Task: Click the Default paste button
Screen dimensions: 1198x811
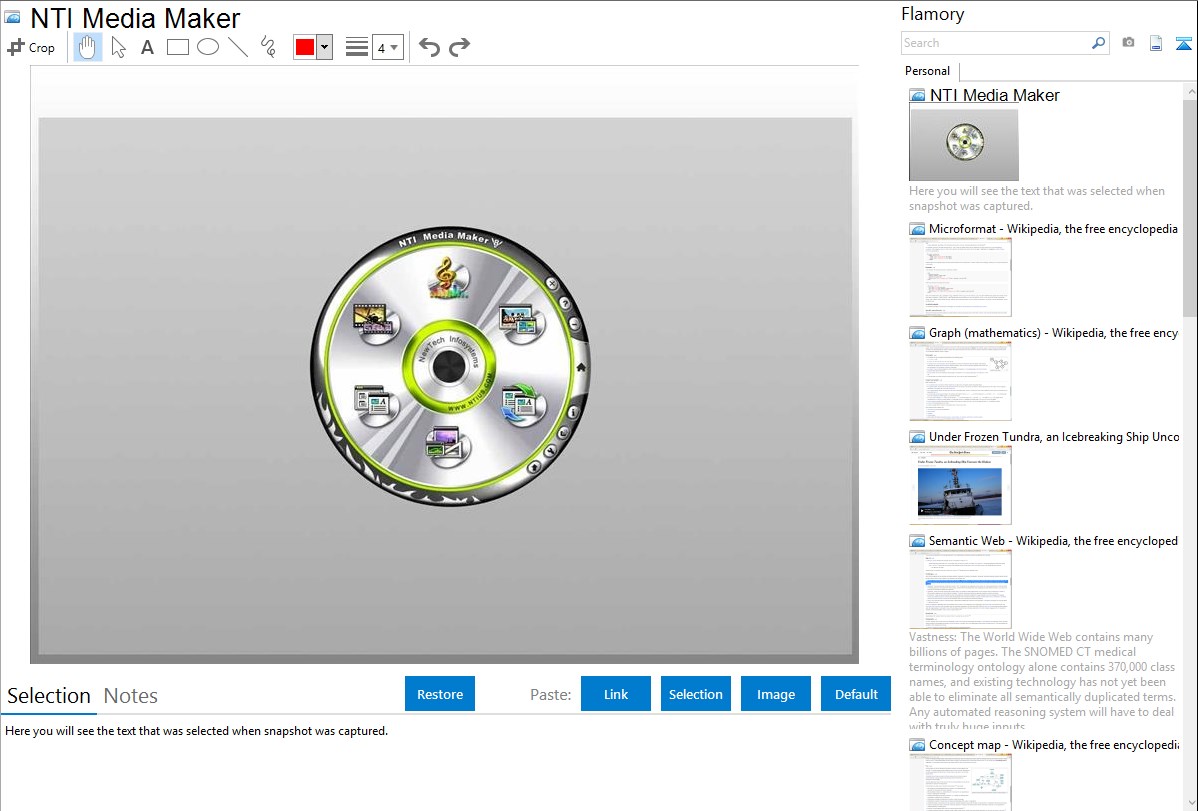Action: (x=856, y=694)
